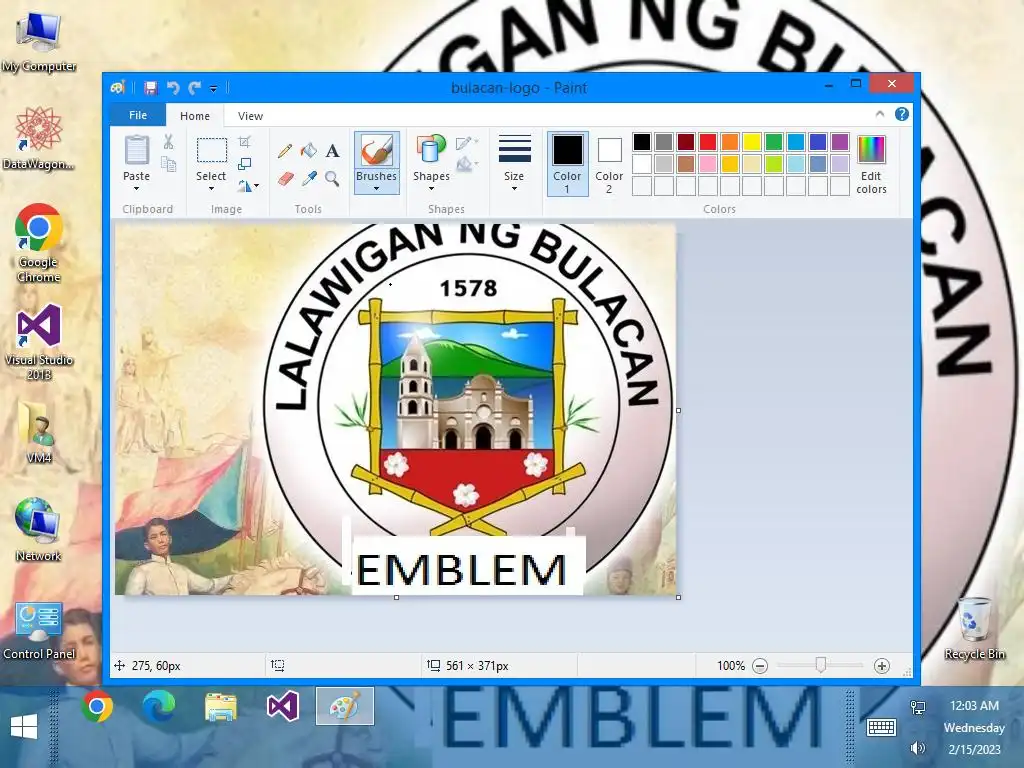Screen dimensions: 1024x768
Task: Click the Save icon in quick access toolbar
Action: click(151, 88)
